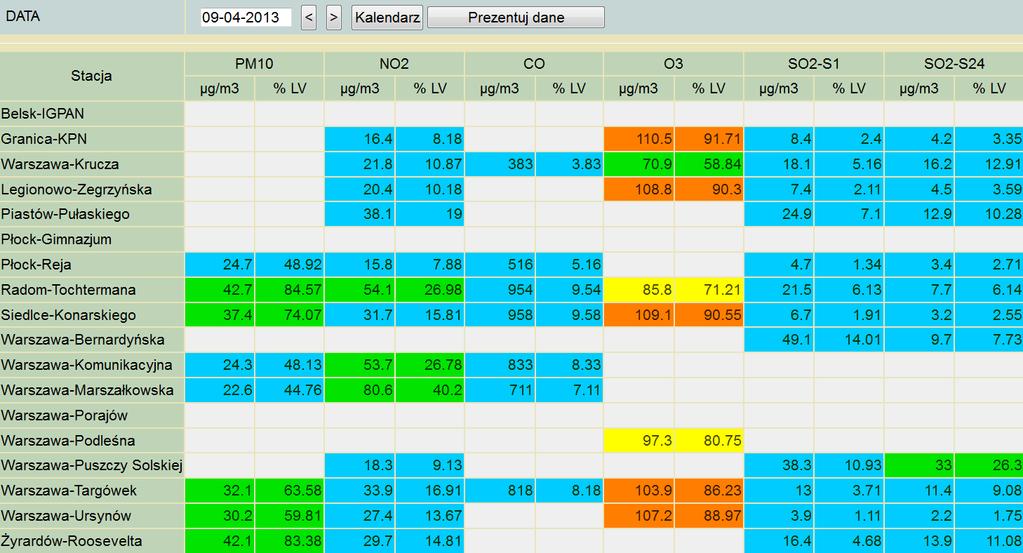
Task: Select the Stacja column header
Action: [91, 76]
